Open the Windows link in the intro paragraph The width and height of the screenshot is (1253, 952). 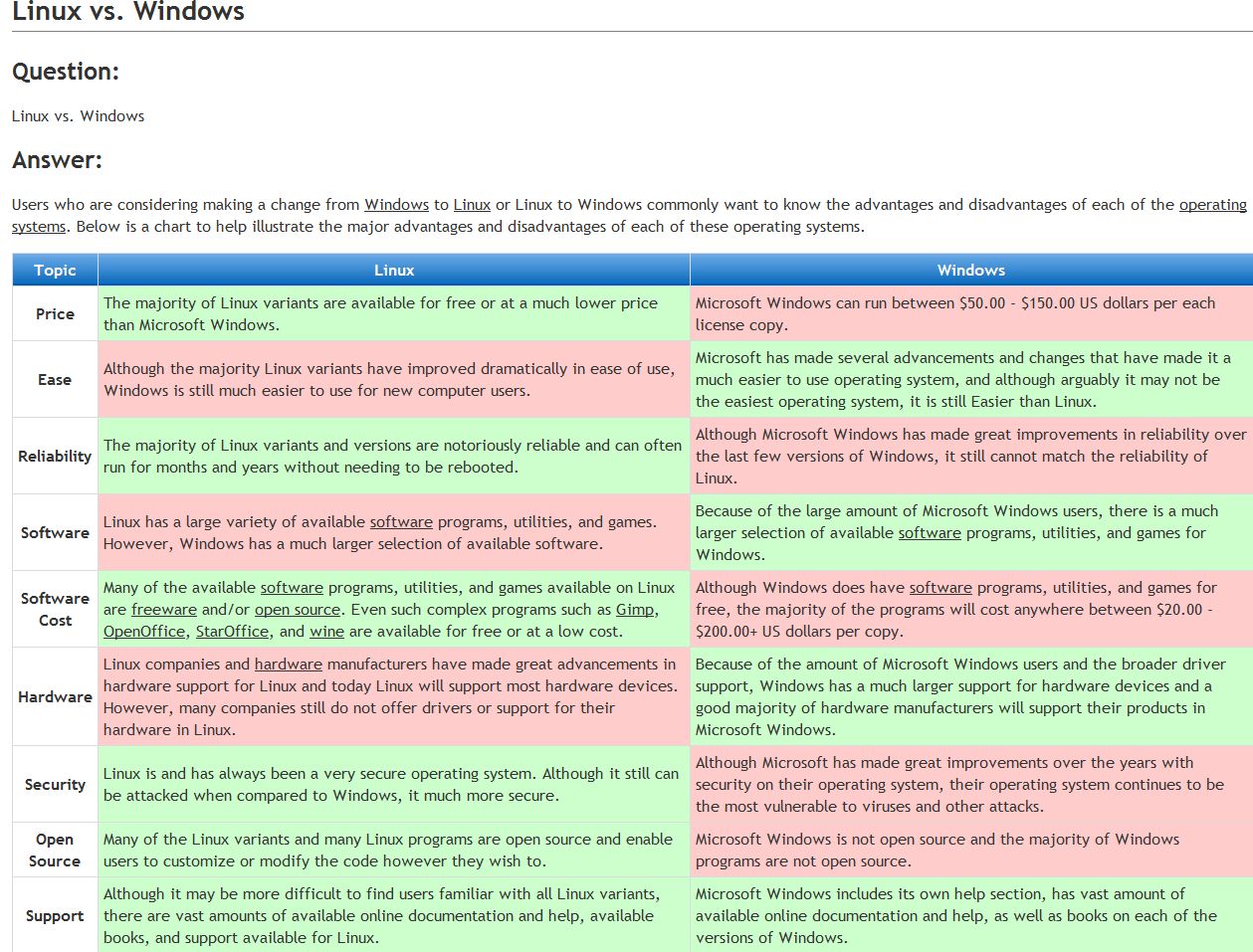pos(396,205)
